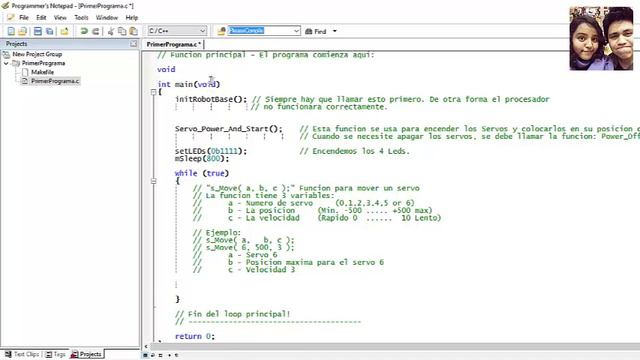The image size is (640, 360).
Task: Click the open project folder toolbar icon
Action: coord(64,31)
